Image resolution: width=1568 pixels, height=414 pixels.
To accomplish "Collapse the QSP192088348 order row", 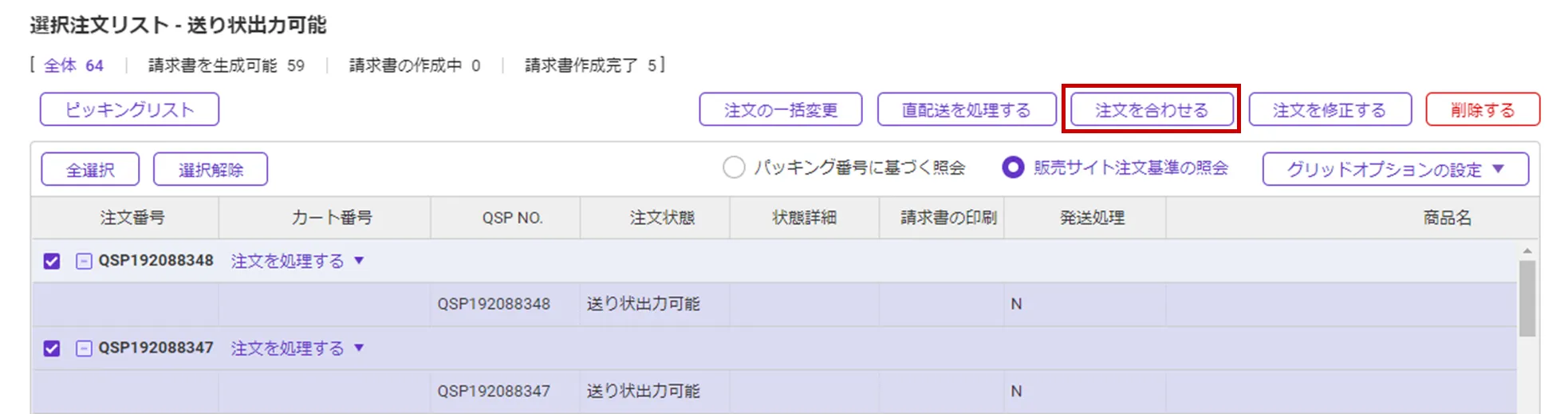I will coord(84,261).
